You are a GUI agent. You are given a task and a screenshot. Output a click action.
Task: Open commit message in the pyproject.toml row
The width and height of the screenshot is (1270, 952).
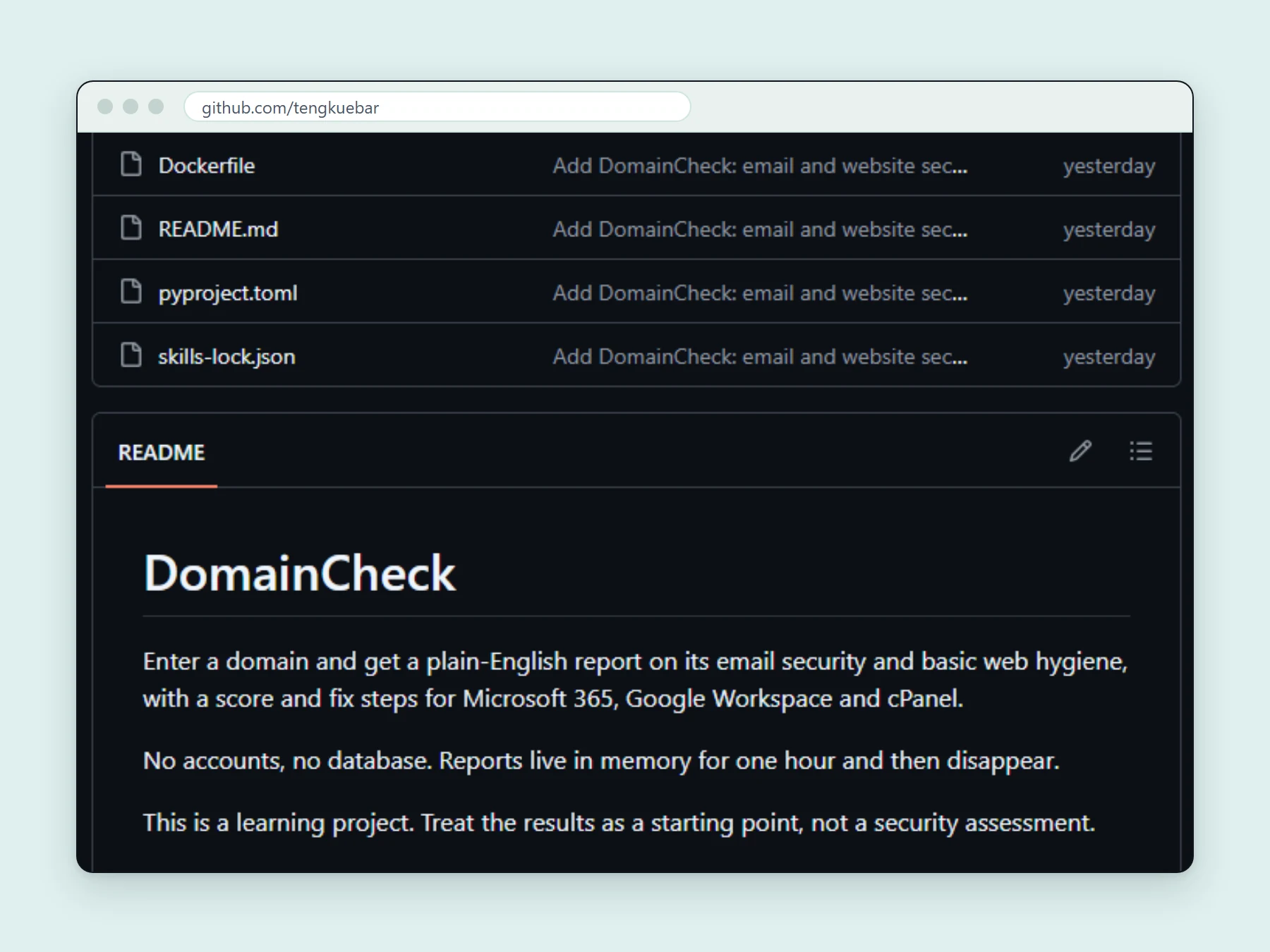[x=760, y=293]
